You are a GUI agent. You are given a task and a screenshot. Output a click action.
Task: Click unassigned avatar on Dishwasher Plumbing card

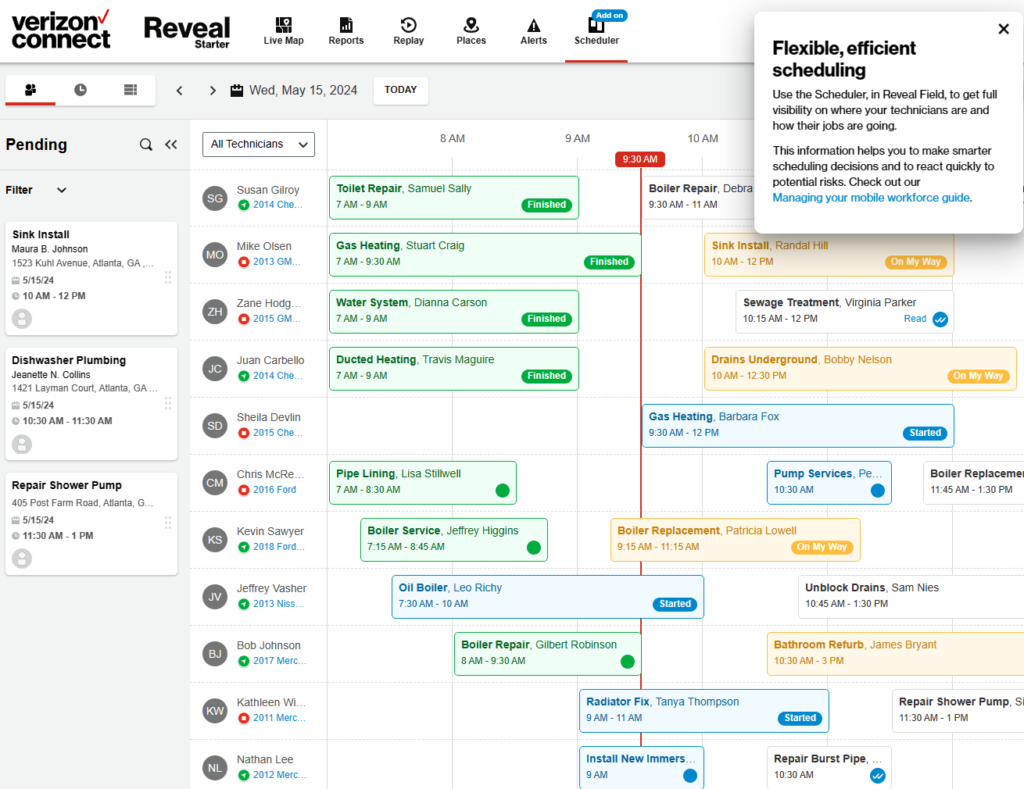21,444
